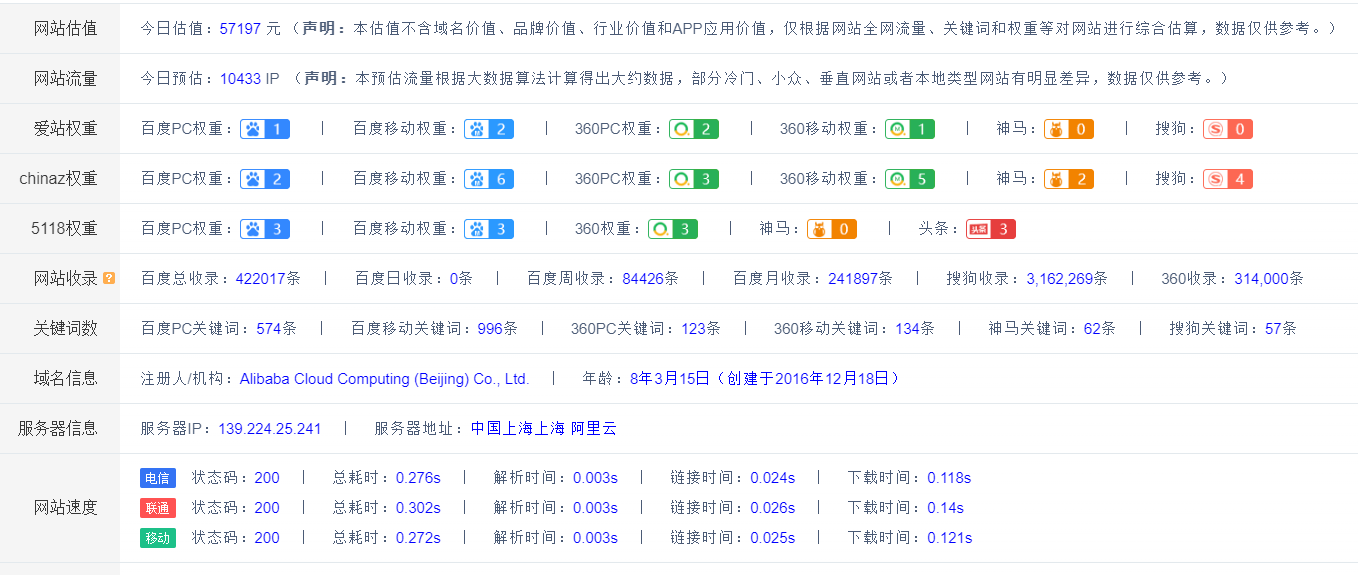Select the chinaz权重 row label
Viewport: 1358px width, 575px height.
pyautogui.click(x=59, y=179)
